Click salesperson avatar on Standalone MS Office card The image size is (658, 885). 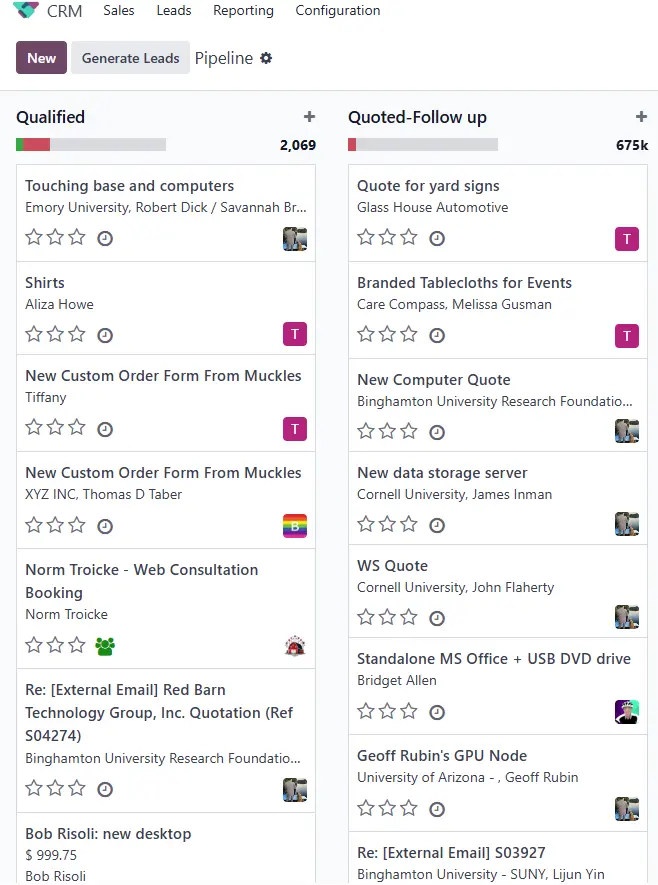pyautogui.click(x=626, y=712)
